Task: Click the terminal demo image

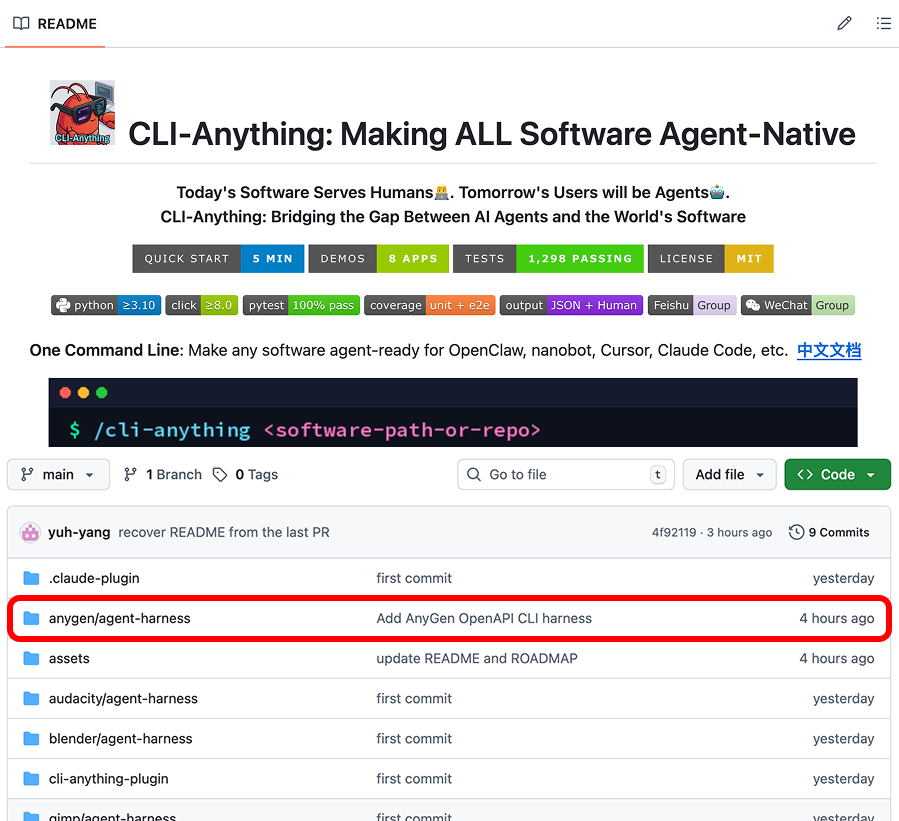Action: point(453,412)
